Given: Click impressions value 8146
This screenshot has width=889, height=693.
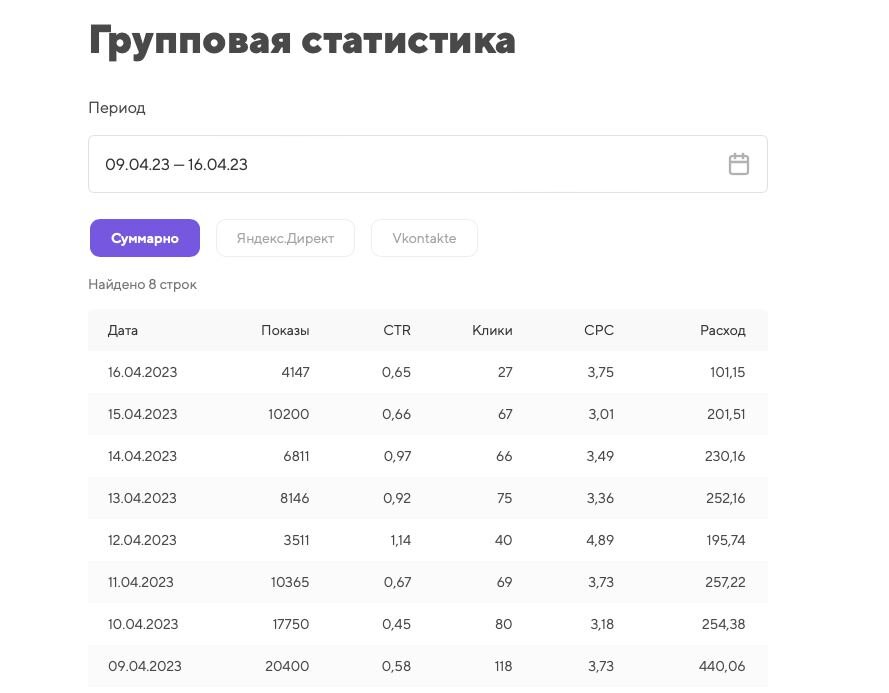Looking at the screenshot, I should tap(294, 498).
